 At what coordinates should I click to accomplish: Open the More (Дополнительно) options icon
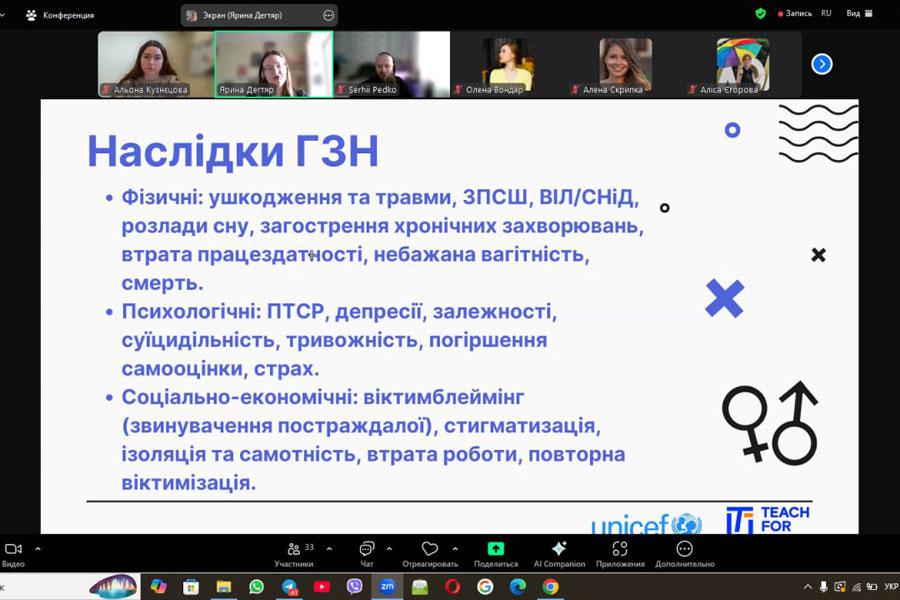(684, 551)
